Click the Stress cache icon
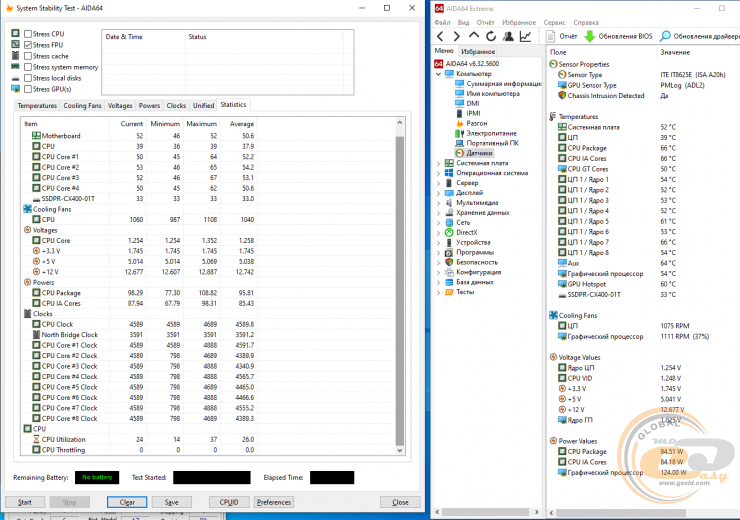 (x=16, y=55)
